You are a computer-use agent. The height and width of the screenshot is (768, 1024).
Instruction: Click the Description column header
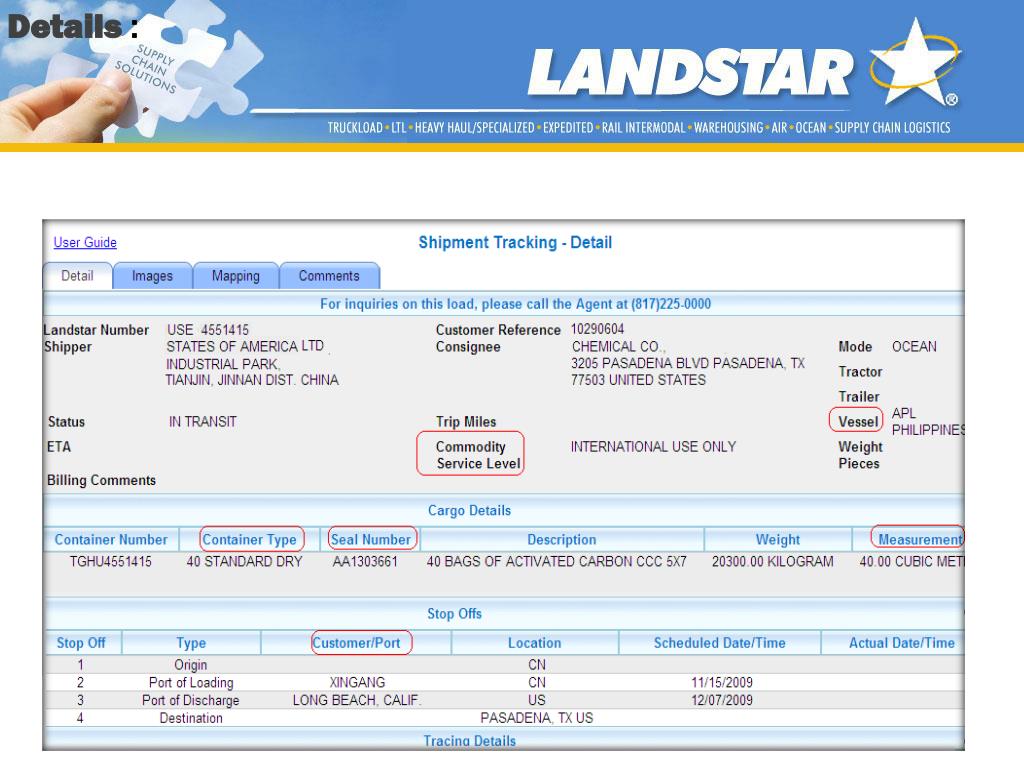[x=562, y=539]
